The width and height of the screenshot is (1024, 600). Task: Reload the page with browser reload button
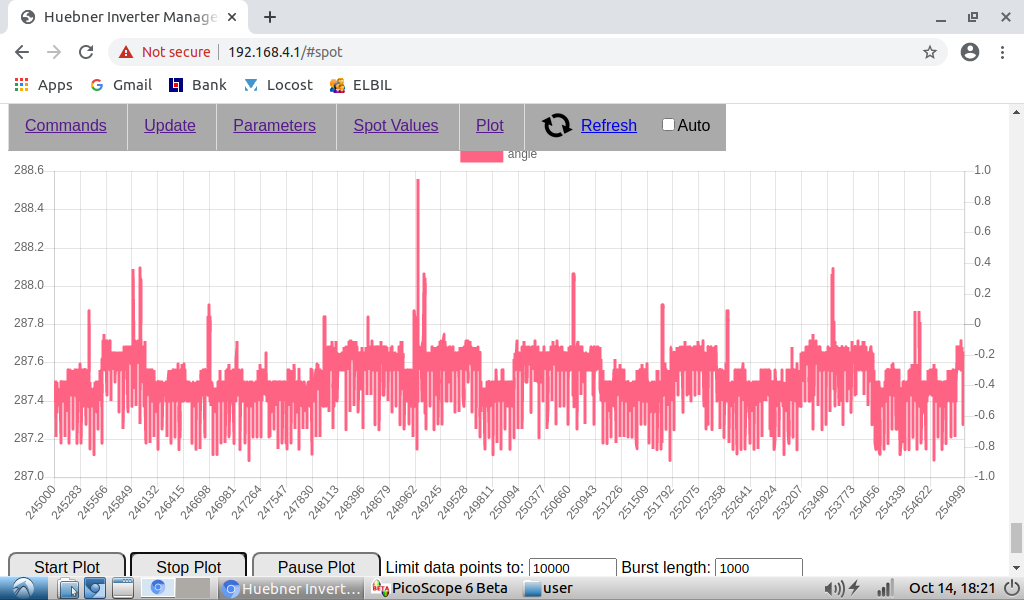tap(86, 52)
